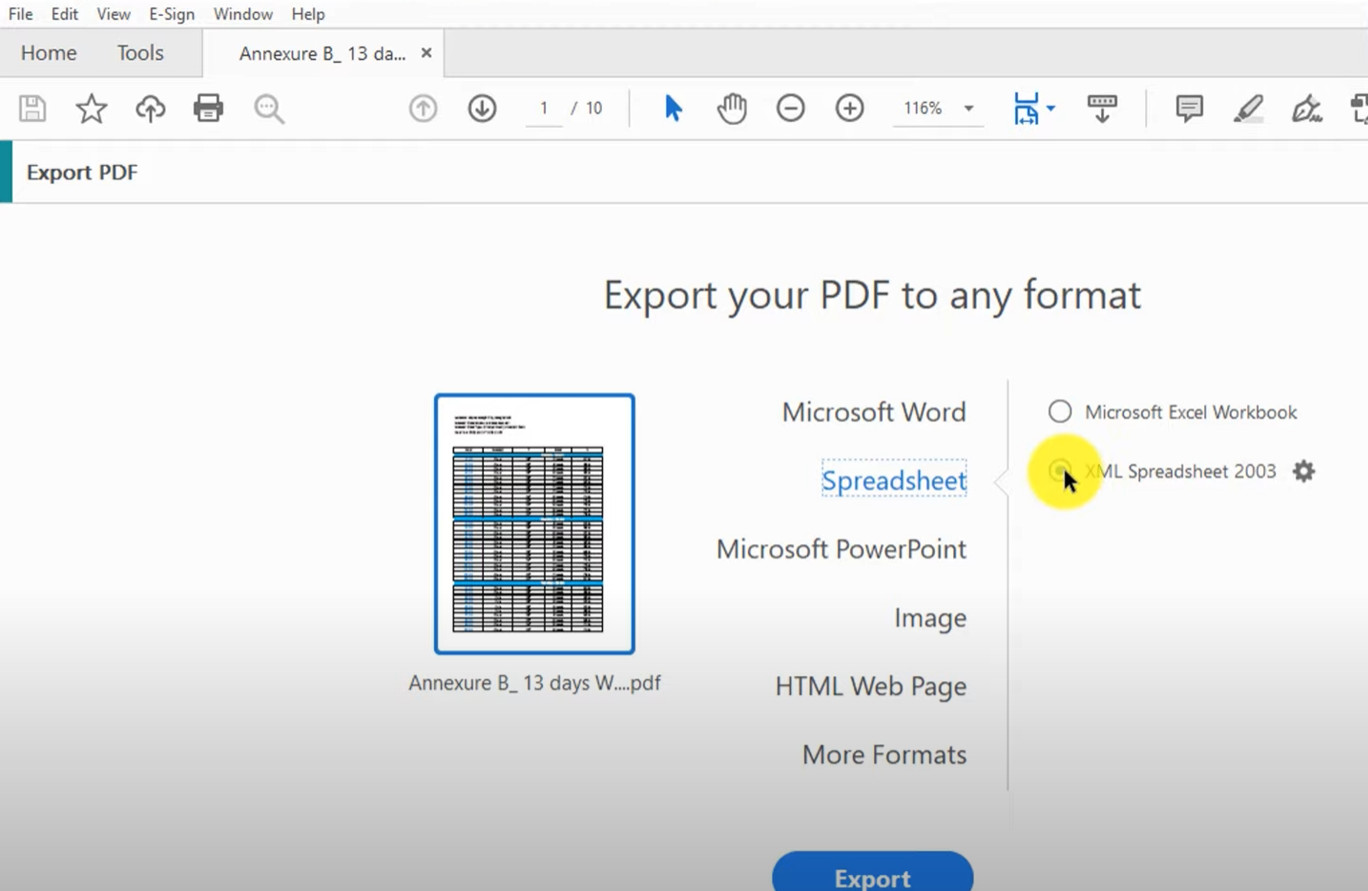Select the Microsoft Excel Workbook radio button
This screenshot has width=1368, height=891.
pyautogui.click(x=1059, y=411)
